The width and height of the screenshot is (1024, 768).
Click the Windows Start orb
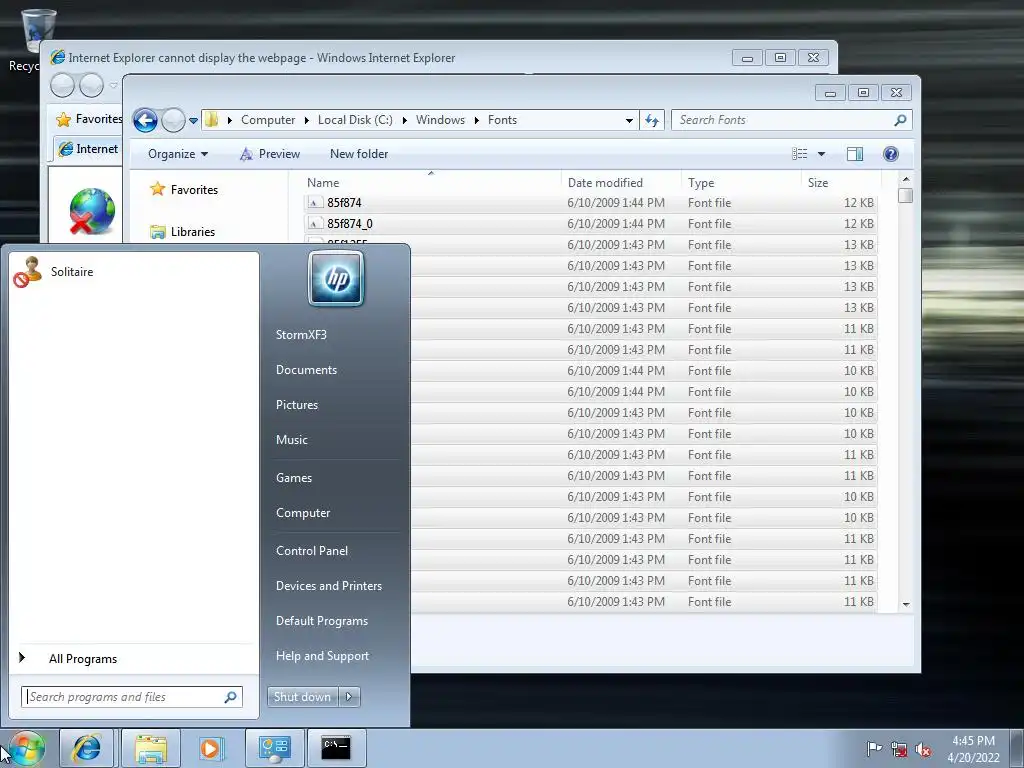tap(27, 748)
